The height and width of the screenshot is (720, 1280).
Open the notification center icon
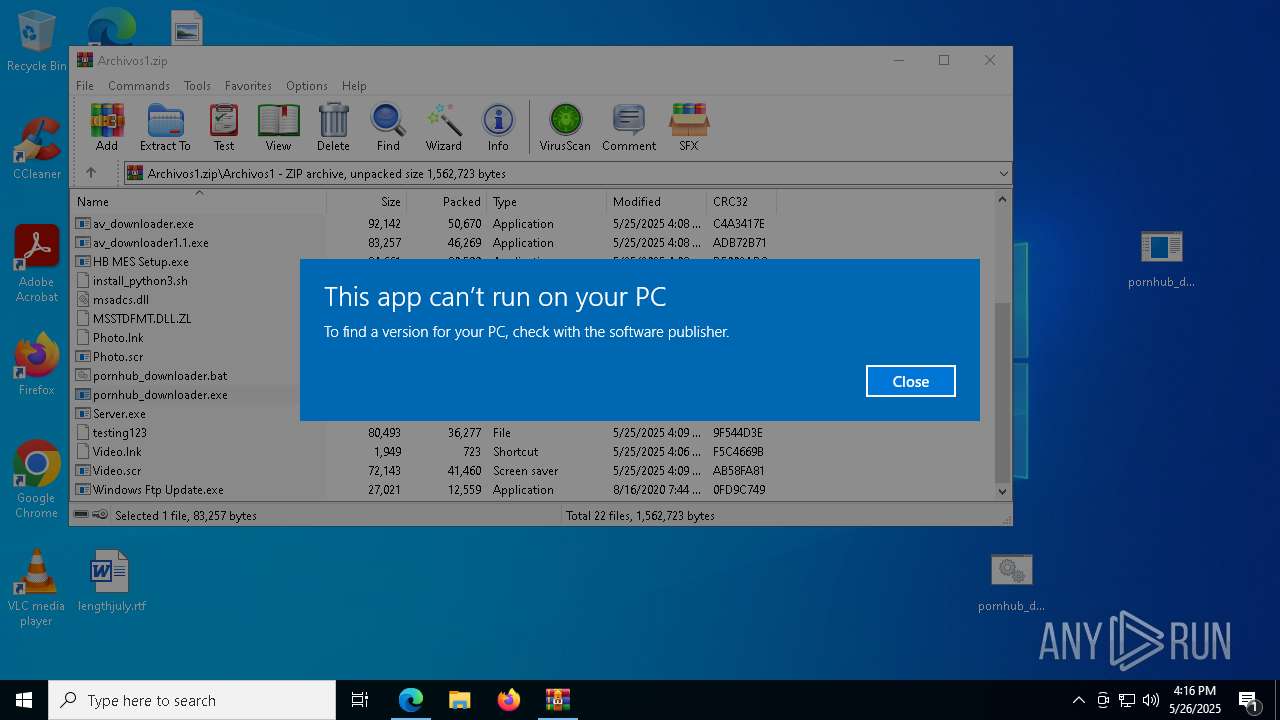(1248, 700)
